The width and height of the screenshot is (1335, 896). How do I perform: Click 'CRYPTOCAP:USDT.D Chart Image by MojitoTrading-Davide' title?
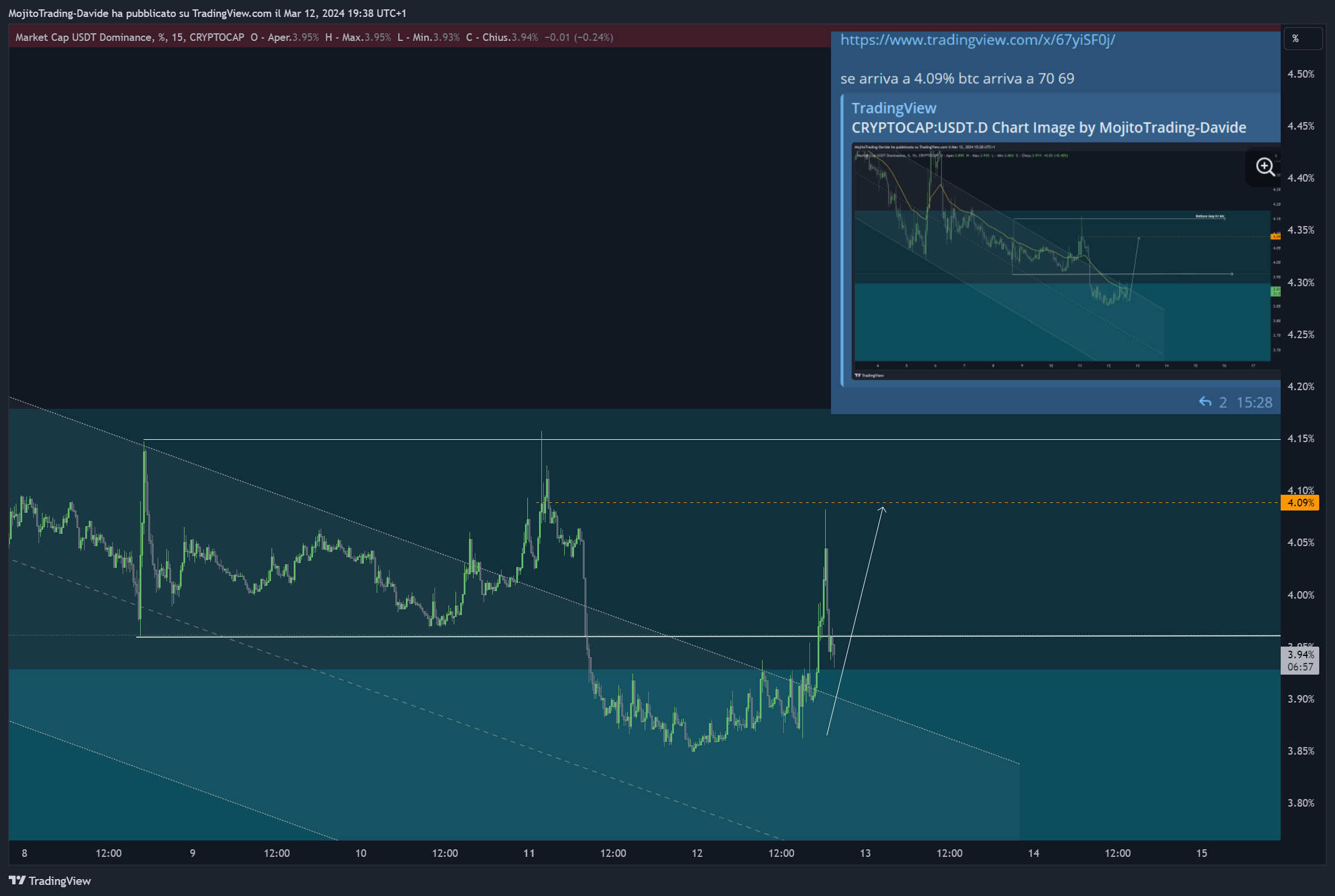tap(1049, 127)
